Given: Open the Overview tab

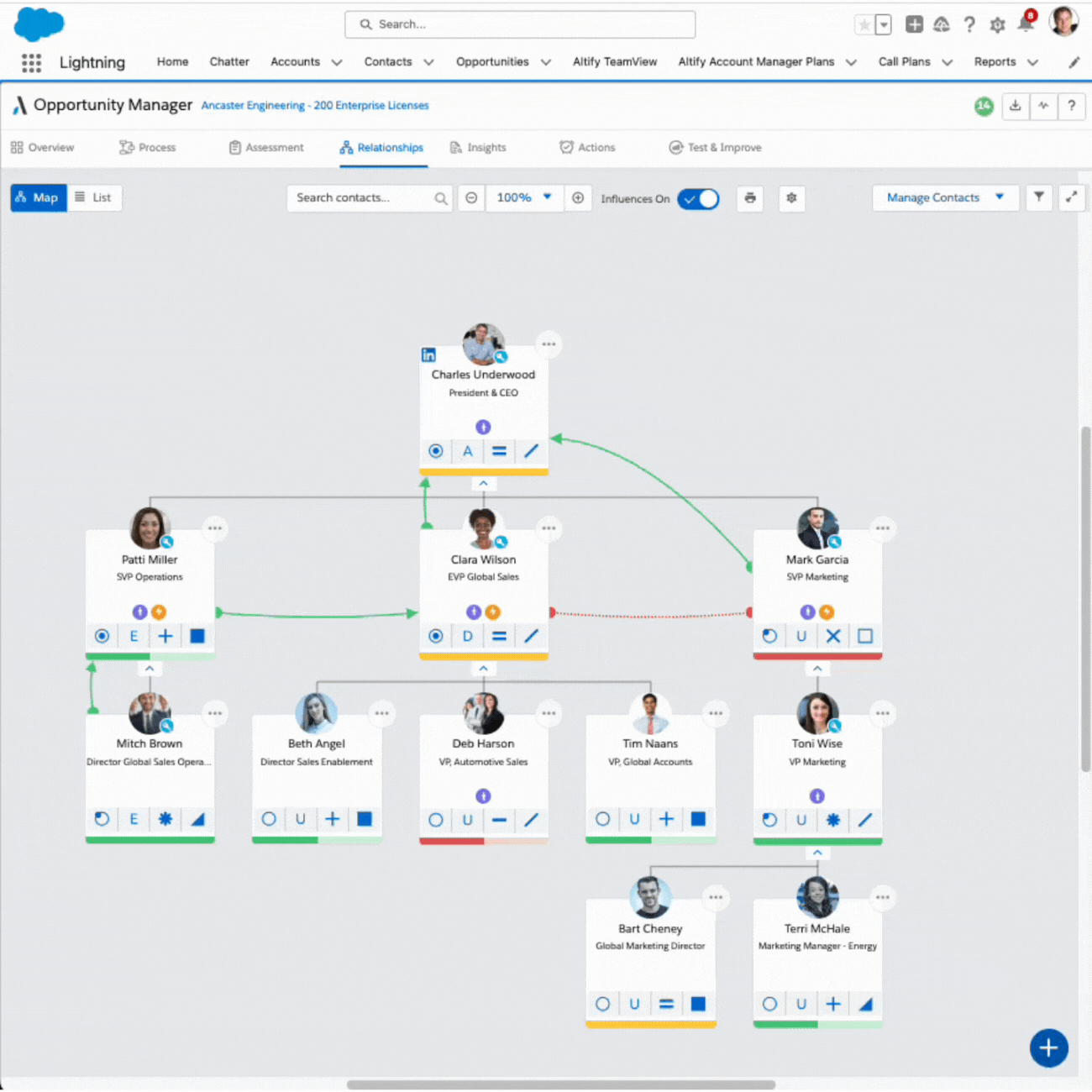Looking at the screenshot, I should [43, 148].
